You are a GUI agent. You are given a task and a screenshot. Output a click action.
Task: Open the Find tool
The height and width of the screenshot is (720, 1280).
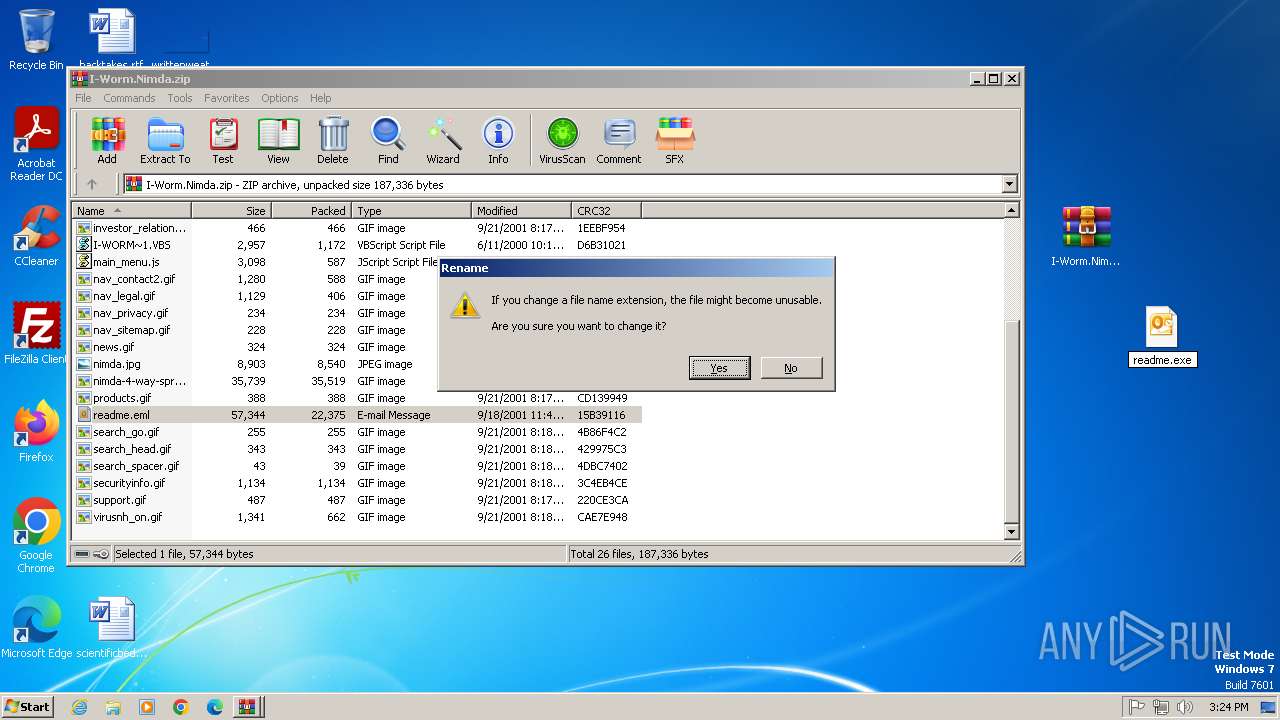pyautogui.click(x=388, y=141)
